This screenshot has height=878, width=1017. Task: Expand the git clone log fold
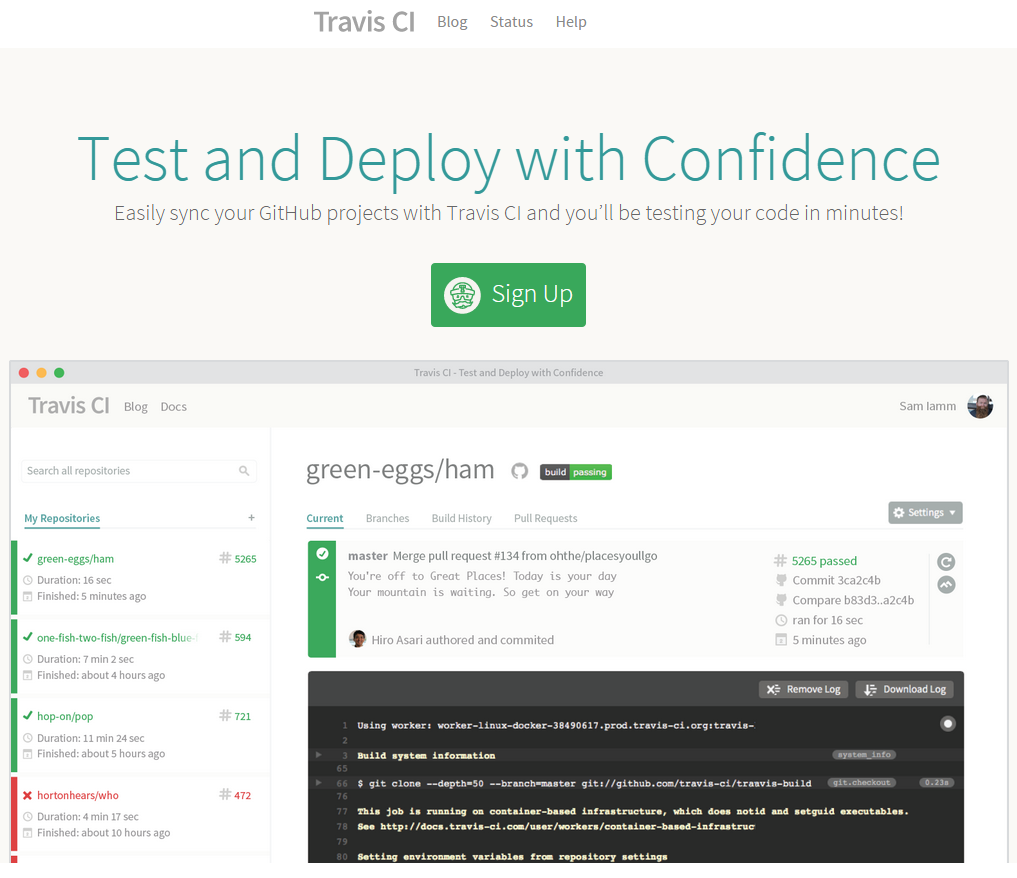click(x=318, y=783)
